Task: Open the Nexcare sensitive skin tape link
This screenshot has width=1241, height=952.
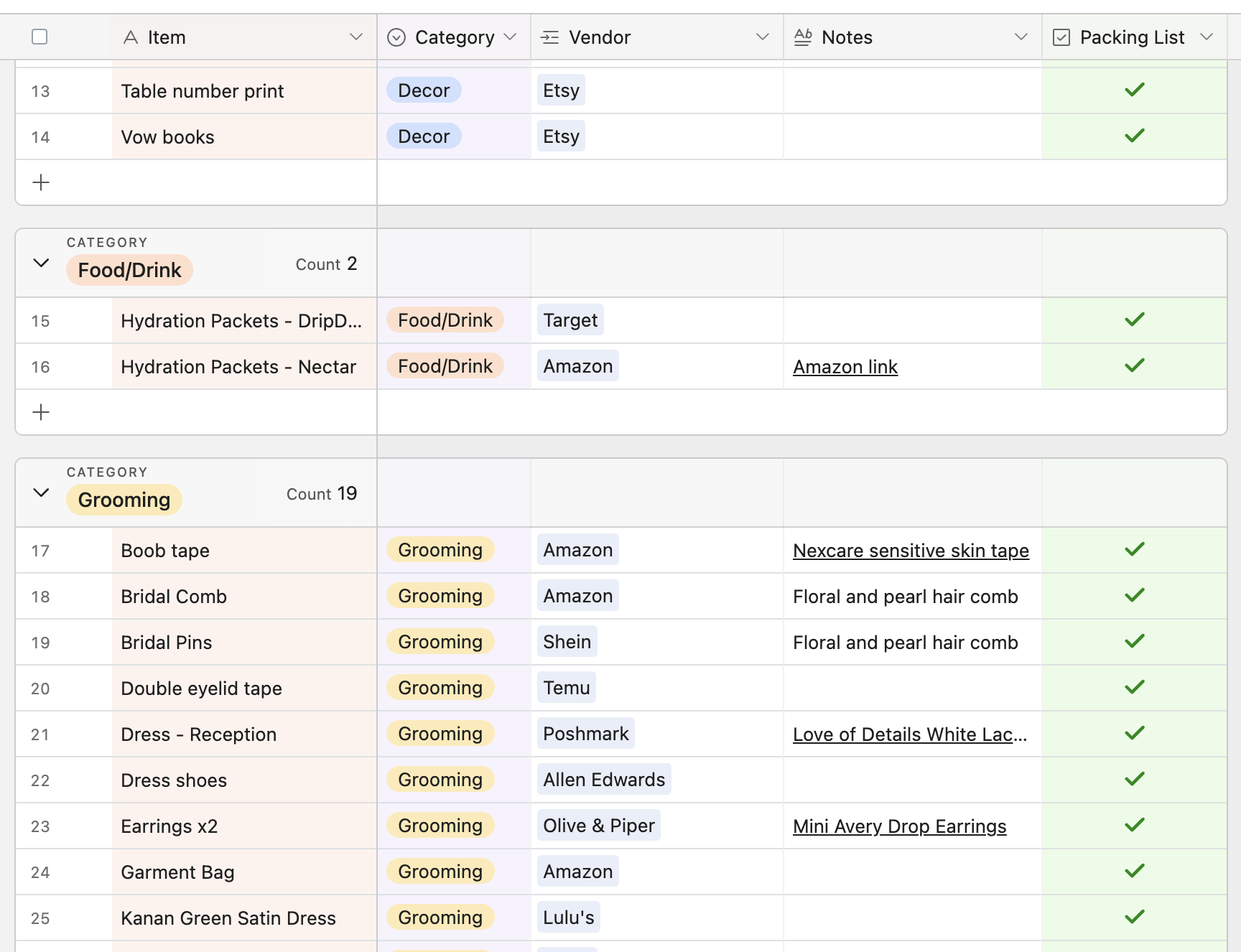Action: [911, 551]
